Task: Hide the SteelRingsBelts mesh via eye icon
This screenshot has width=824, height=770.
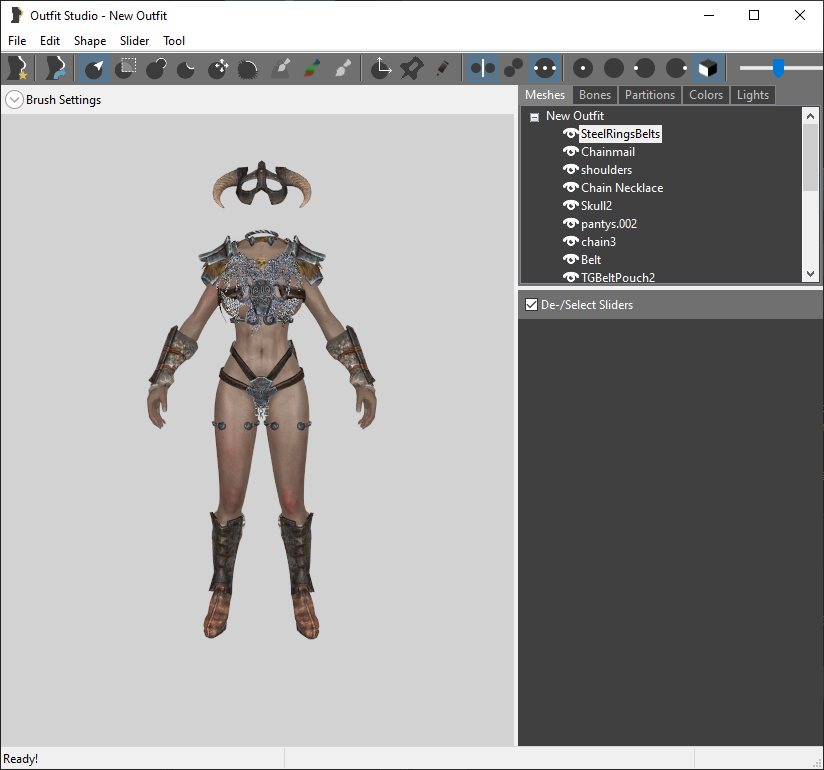Action: (x=570, y=134)
